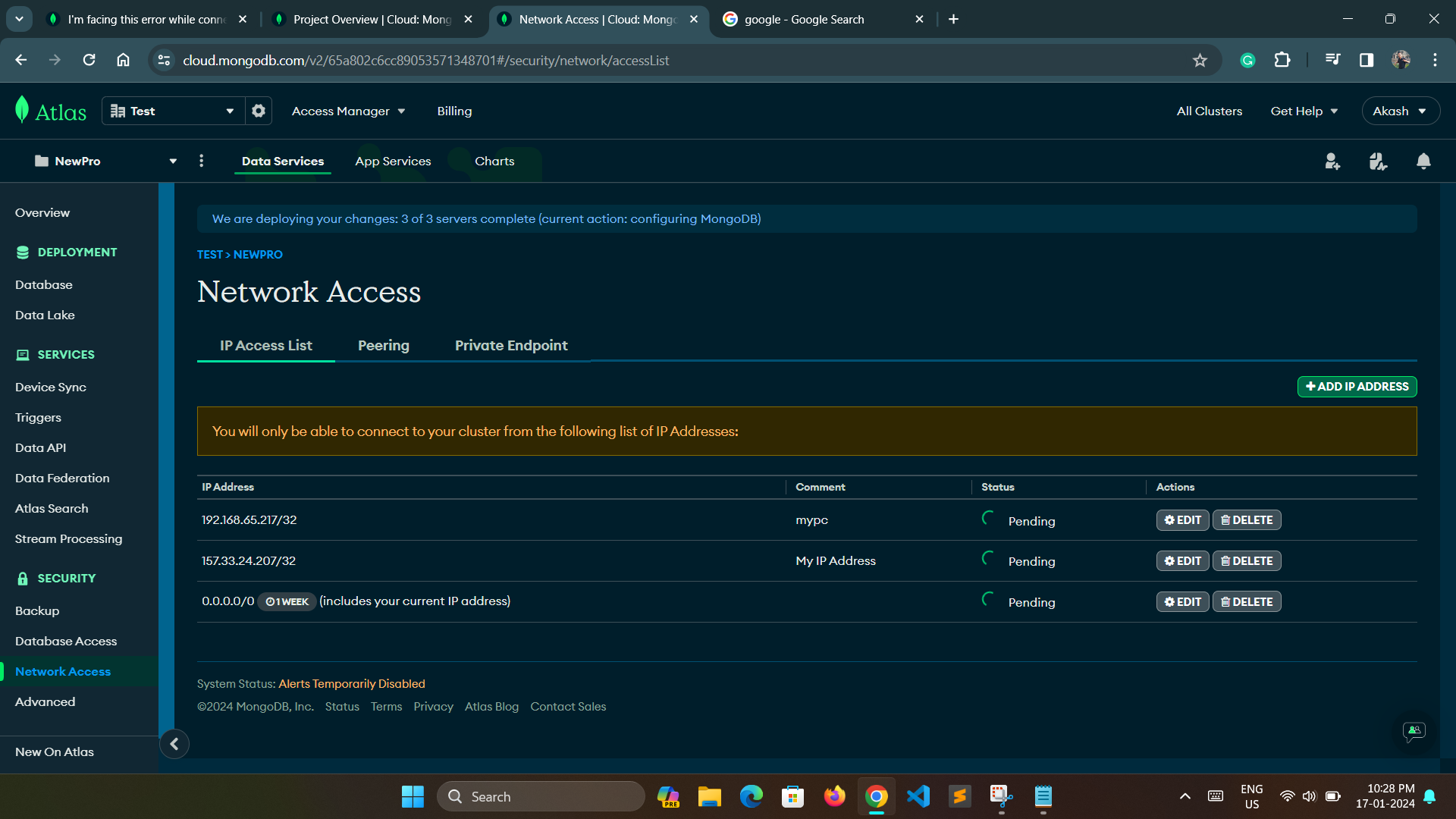Open Visual Studio Code from taskbar
Screen dimensions: 1456x819
(918, 796)
